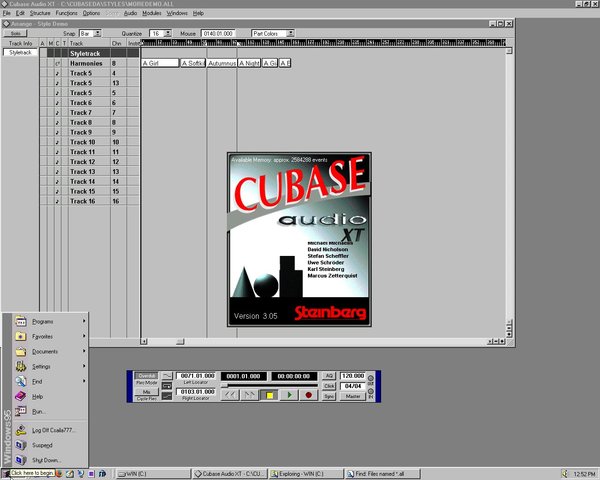
Task: Toggle the Cycle icon in the transport bar
Action: coord(167,386)
